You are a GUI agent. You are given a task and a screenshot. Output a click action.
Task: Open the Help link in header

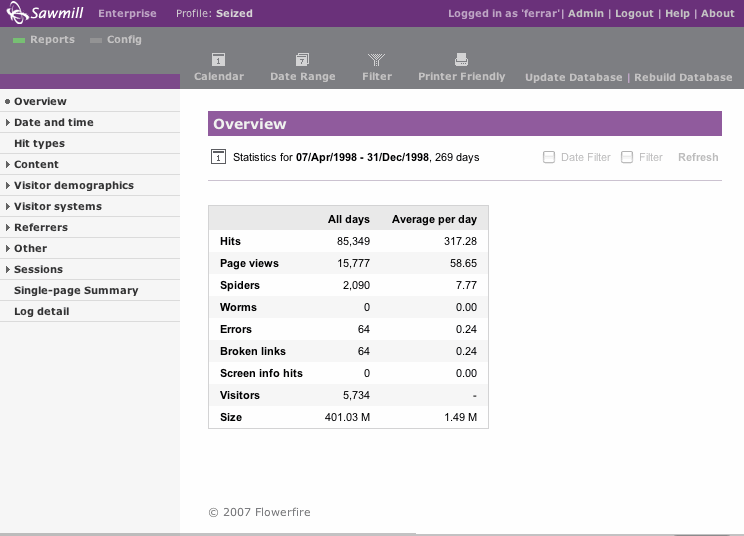(677, 14)
